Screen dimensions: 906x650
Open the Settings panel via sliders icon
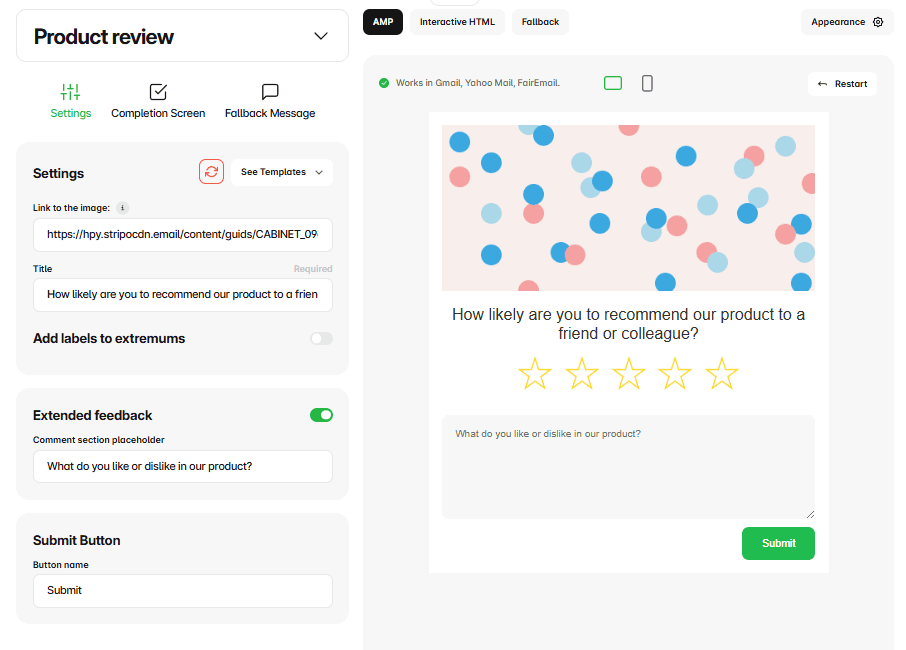point(70,91)
